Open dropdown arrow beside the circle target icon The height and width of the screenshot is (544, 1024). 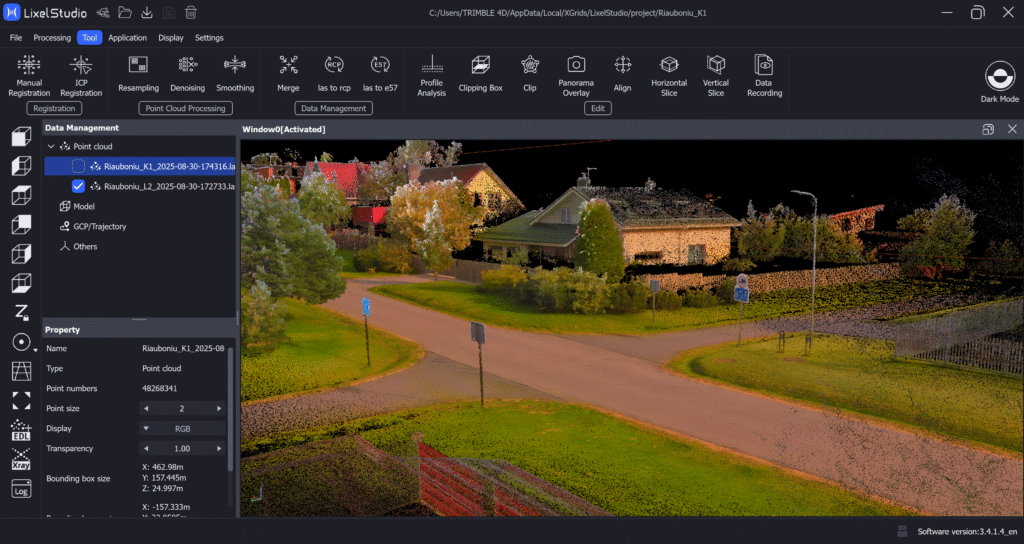(x=36, y=350)
